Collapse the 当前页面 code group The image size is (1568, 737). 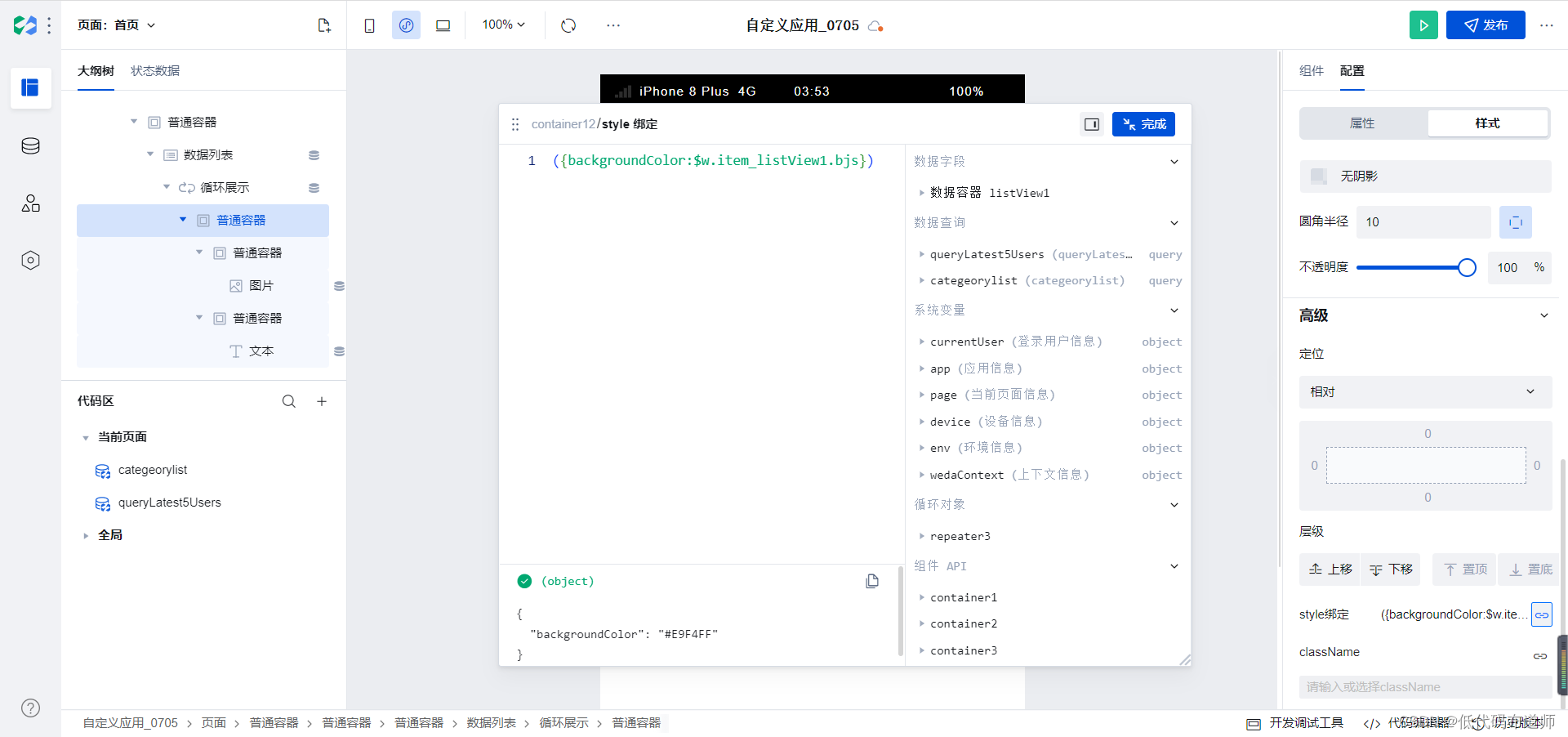click(86, 438)
